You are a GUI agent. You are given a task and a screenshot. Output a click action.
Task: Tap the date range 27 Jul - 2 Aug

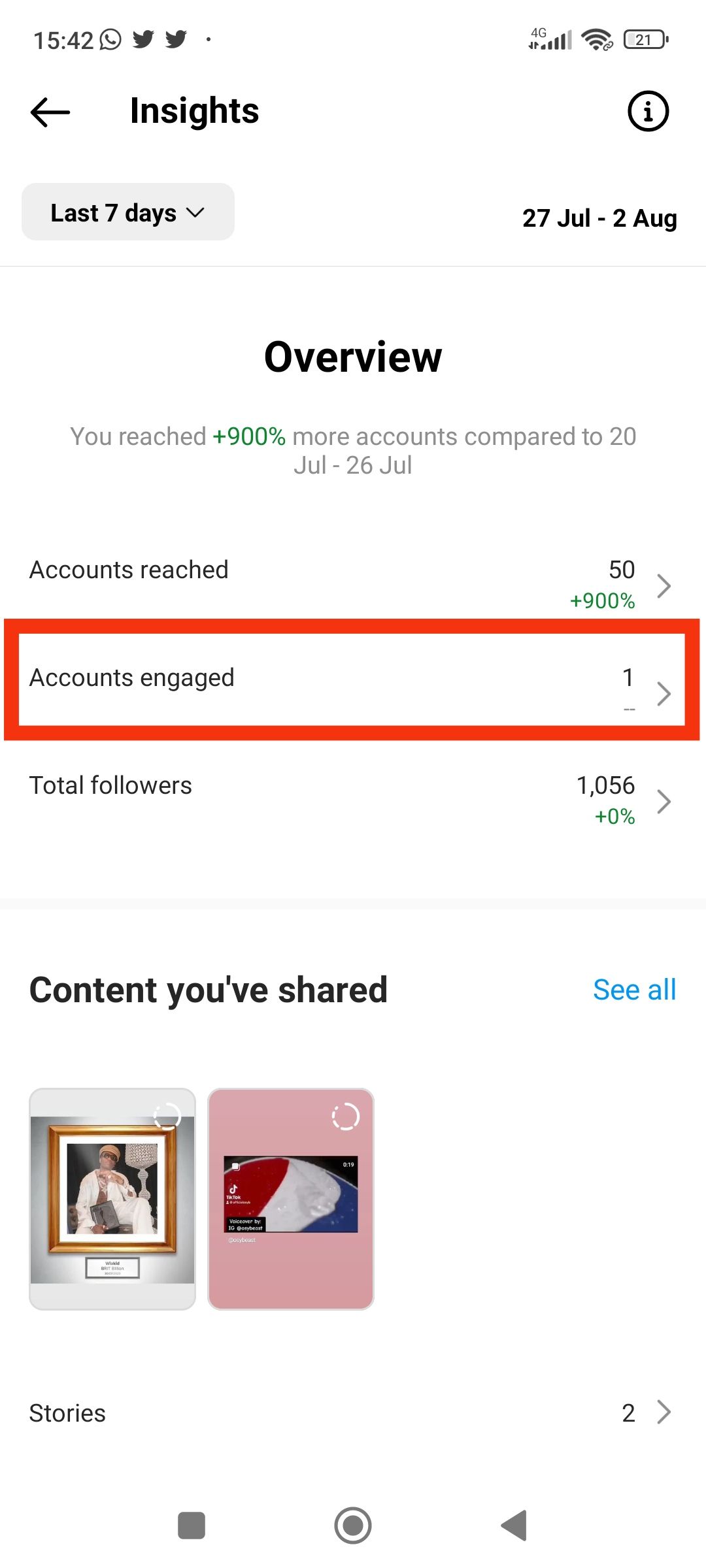pos(599,218)
